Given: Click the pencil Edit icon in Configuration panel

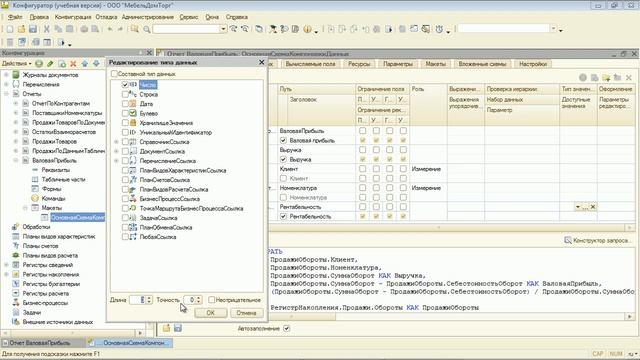Looking at the screenshot, I should [50, 64].
